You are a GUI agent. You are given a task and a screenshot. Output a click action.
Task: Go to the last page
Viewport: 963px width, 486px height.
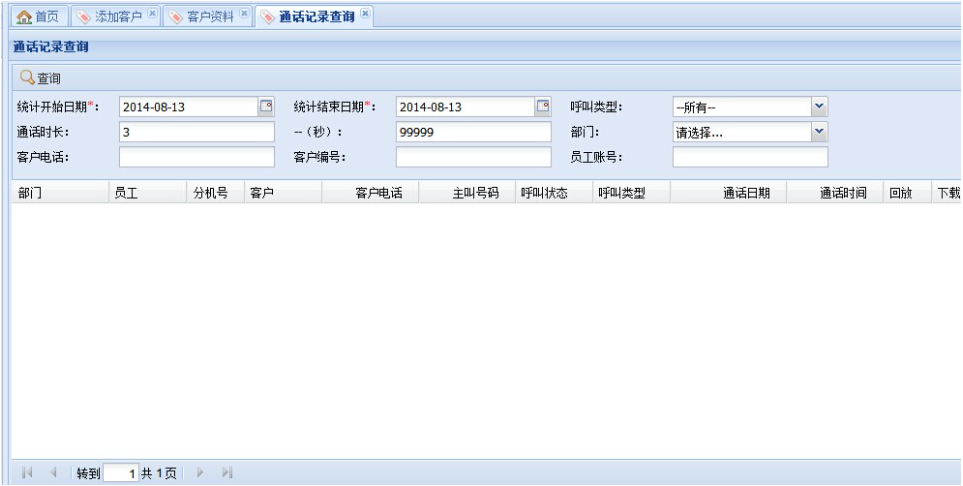[x=227, y=472]
